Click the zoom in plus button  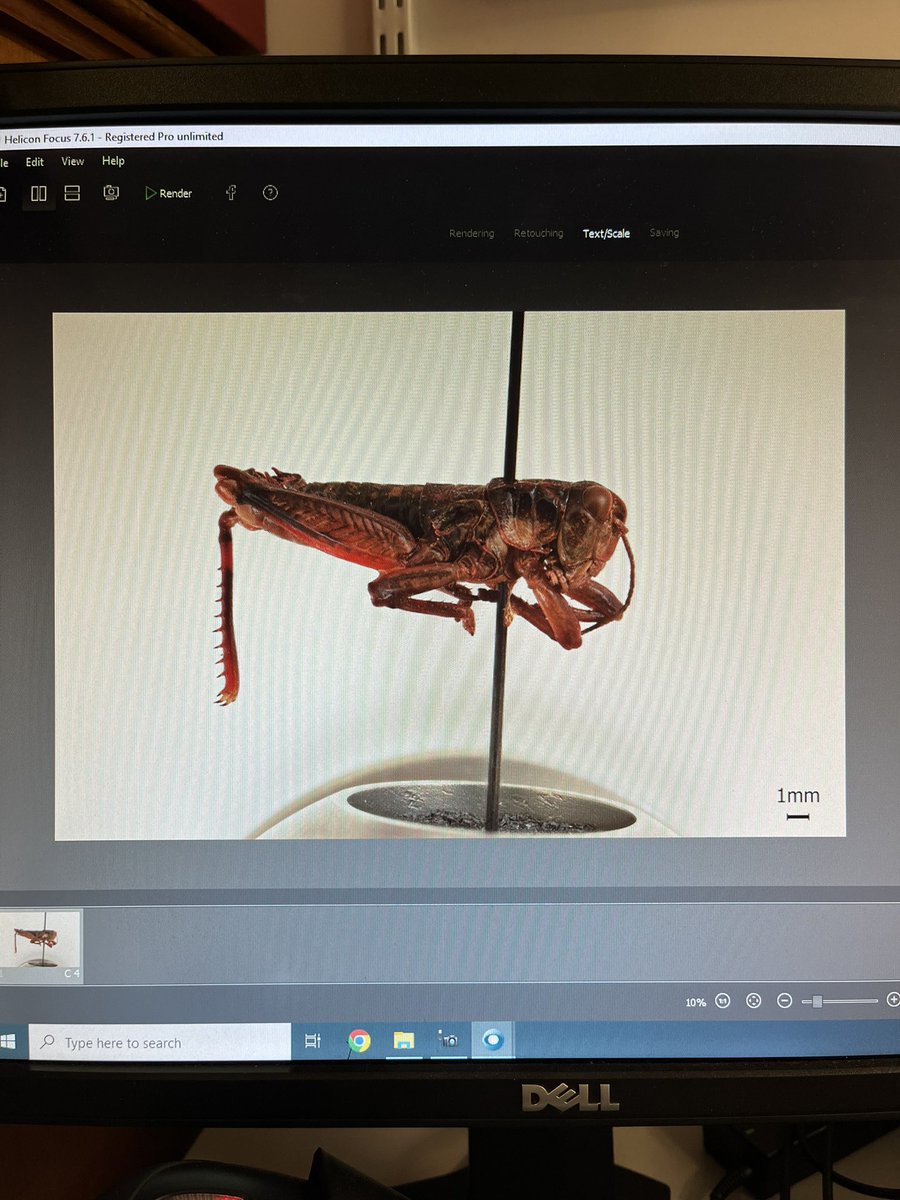pyautogui.click(x=894, y=999)
